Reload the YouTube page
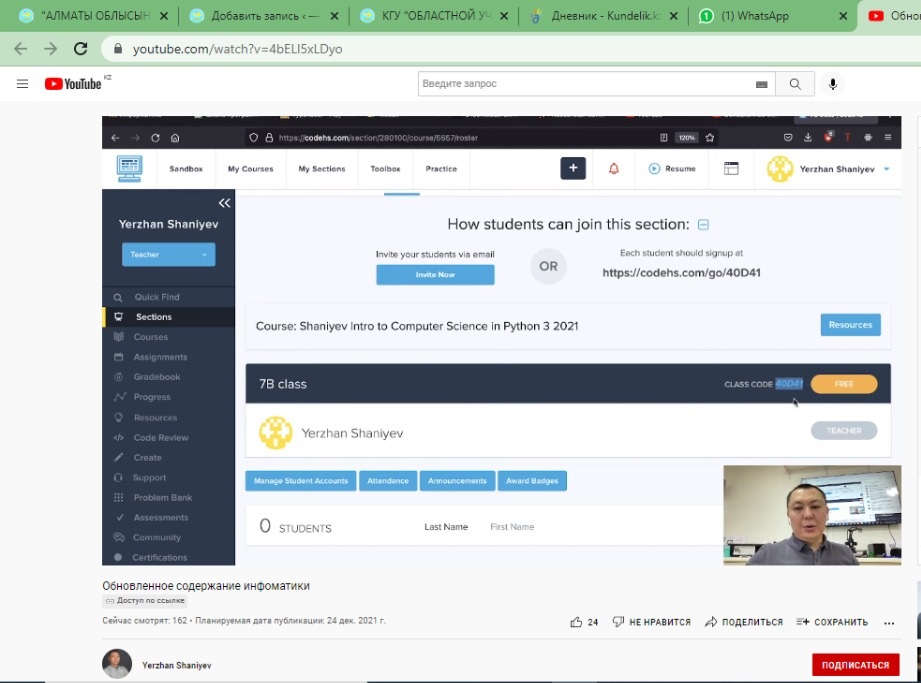 80,49
